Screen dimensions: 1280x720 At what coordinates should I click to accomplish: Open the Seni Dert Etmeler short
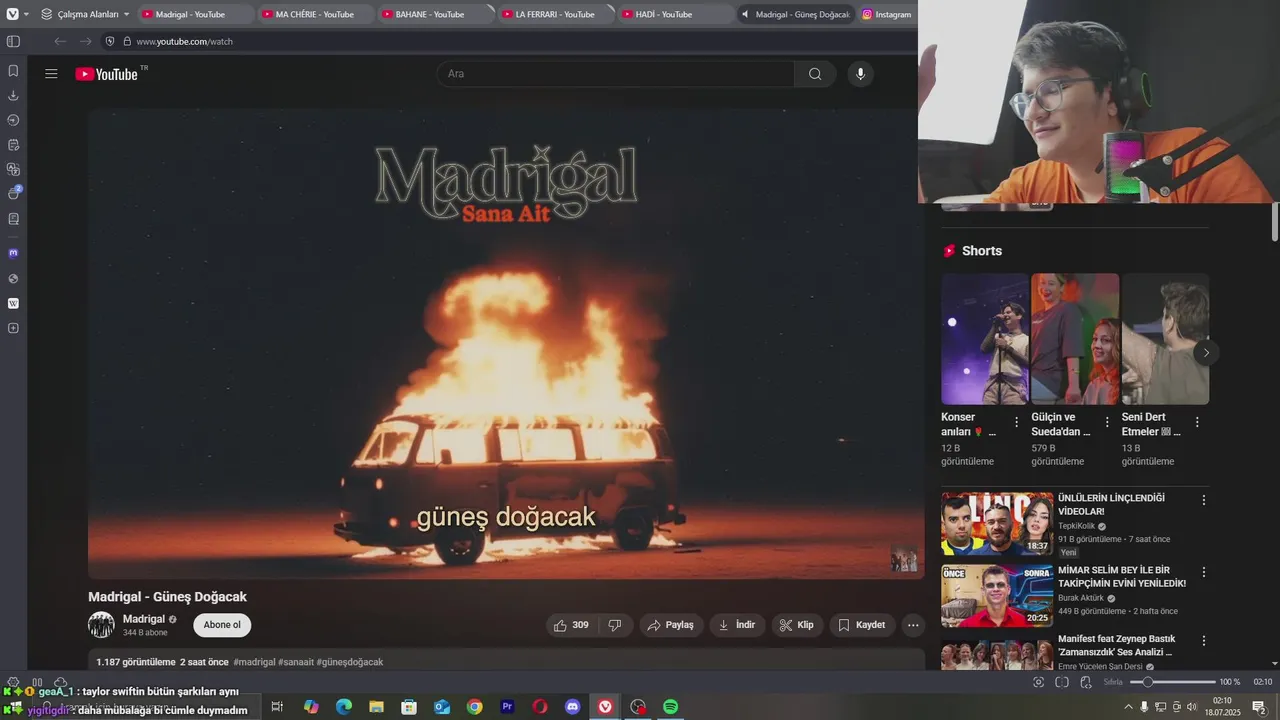1165,339
